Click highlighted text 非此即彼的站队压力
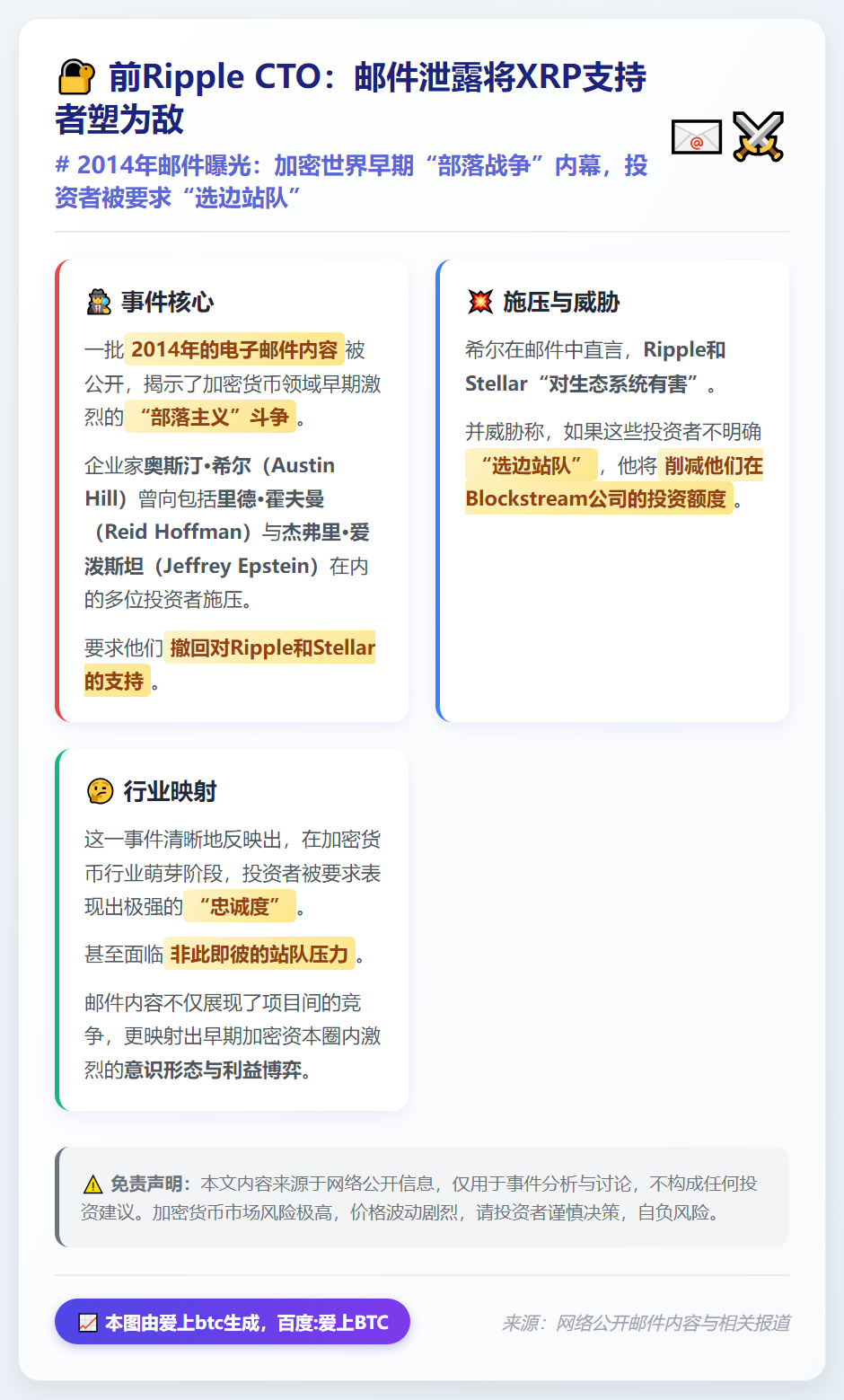 [x=259, y=954]
